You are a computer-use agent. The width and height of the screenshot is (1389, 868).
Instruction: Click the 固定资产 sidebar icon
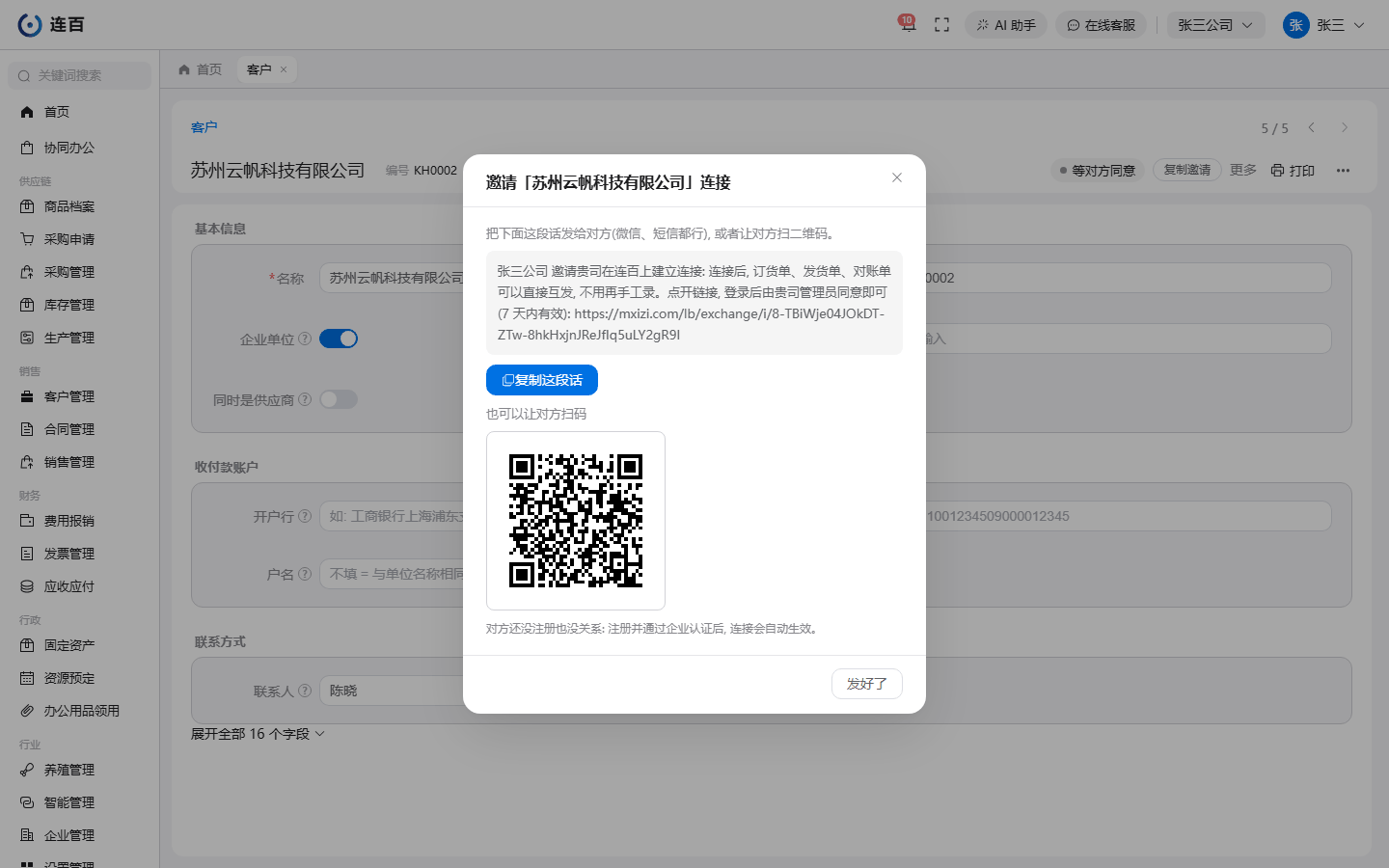27,645
